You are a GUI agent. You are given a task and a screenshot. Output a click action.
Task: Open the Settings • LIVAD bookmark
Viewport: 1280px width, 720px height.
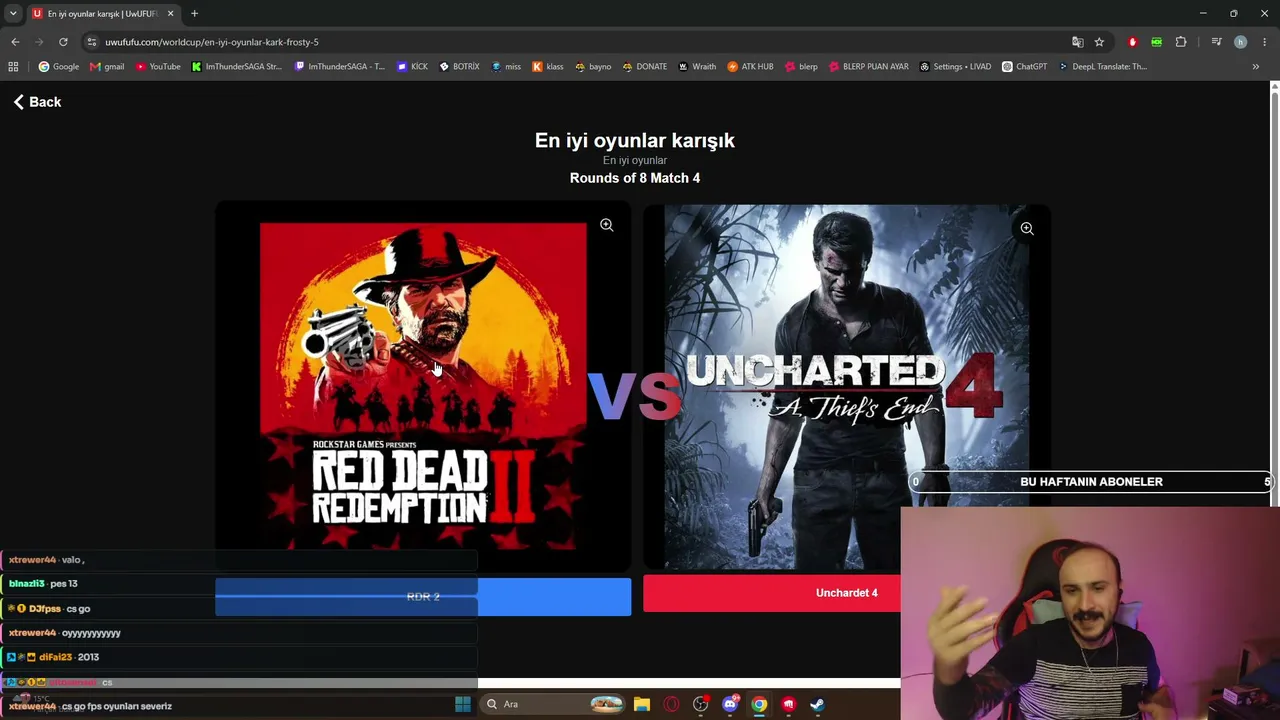955,67
